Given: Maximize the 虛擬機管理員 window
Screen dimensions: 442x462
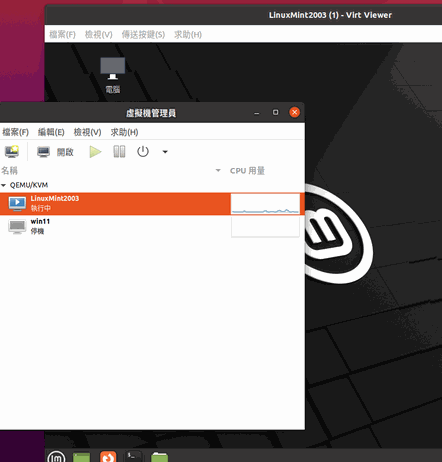Looking at the screenshot, I should point(275,112).
